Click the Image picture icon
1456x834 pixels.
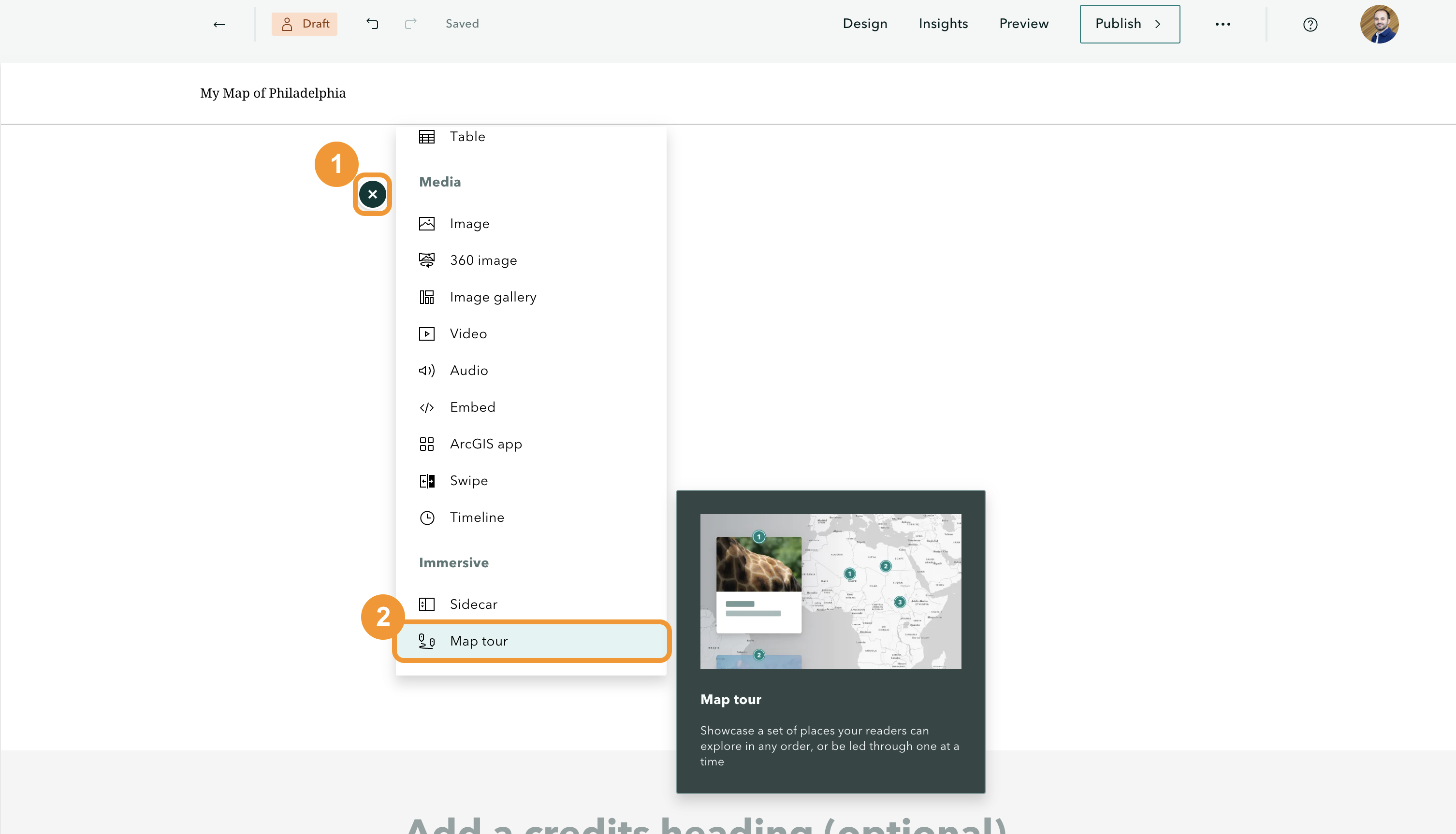pos(427,223)
